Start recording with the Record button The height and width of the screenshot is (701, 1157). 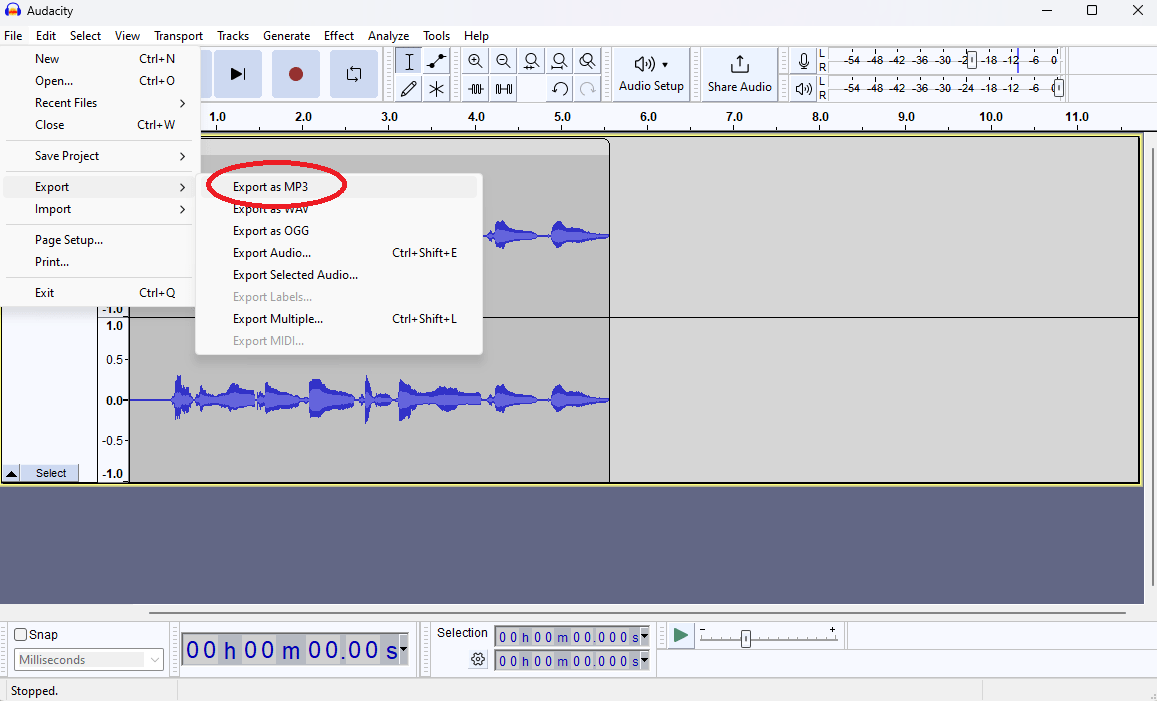pos(296,74)
